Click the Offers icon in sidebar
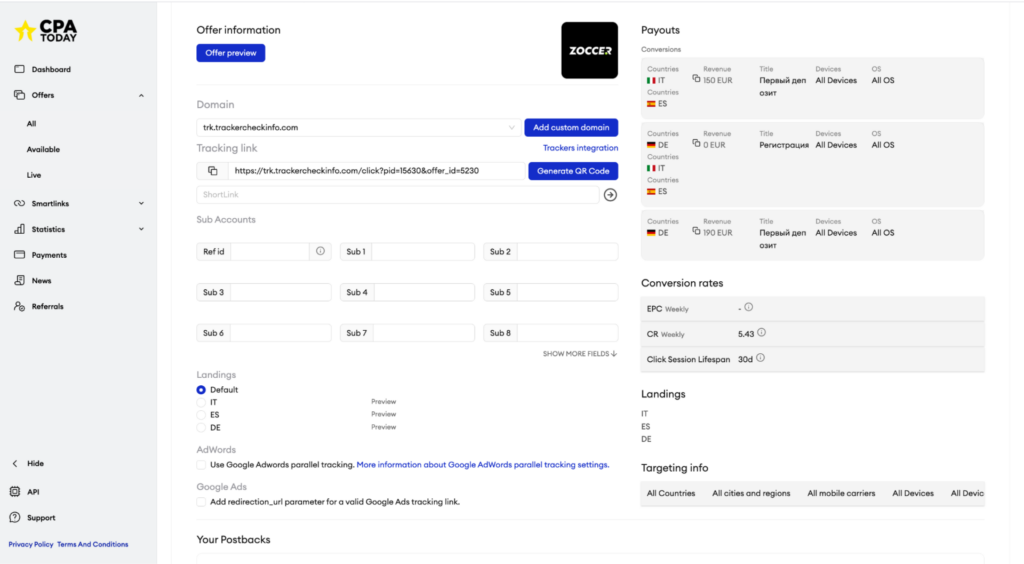 (20, 95)
